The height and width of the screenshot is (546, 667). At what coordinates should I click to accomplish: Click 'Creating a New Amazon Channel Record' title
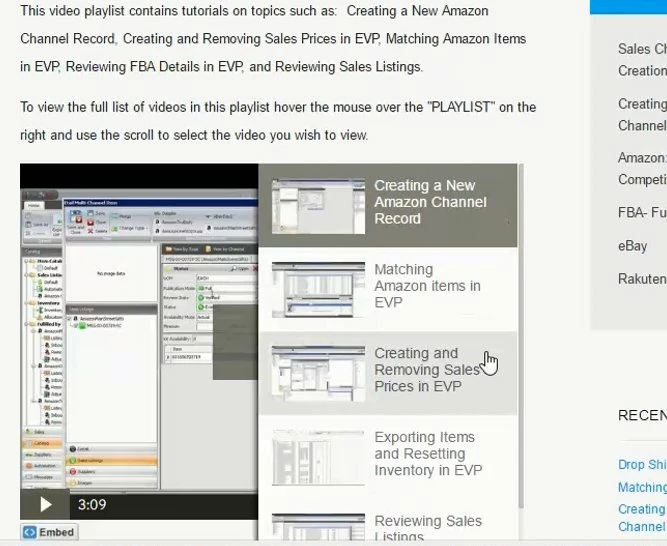[430, 202]
